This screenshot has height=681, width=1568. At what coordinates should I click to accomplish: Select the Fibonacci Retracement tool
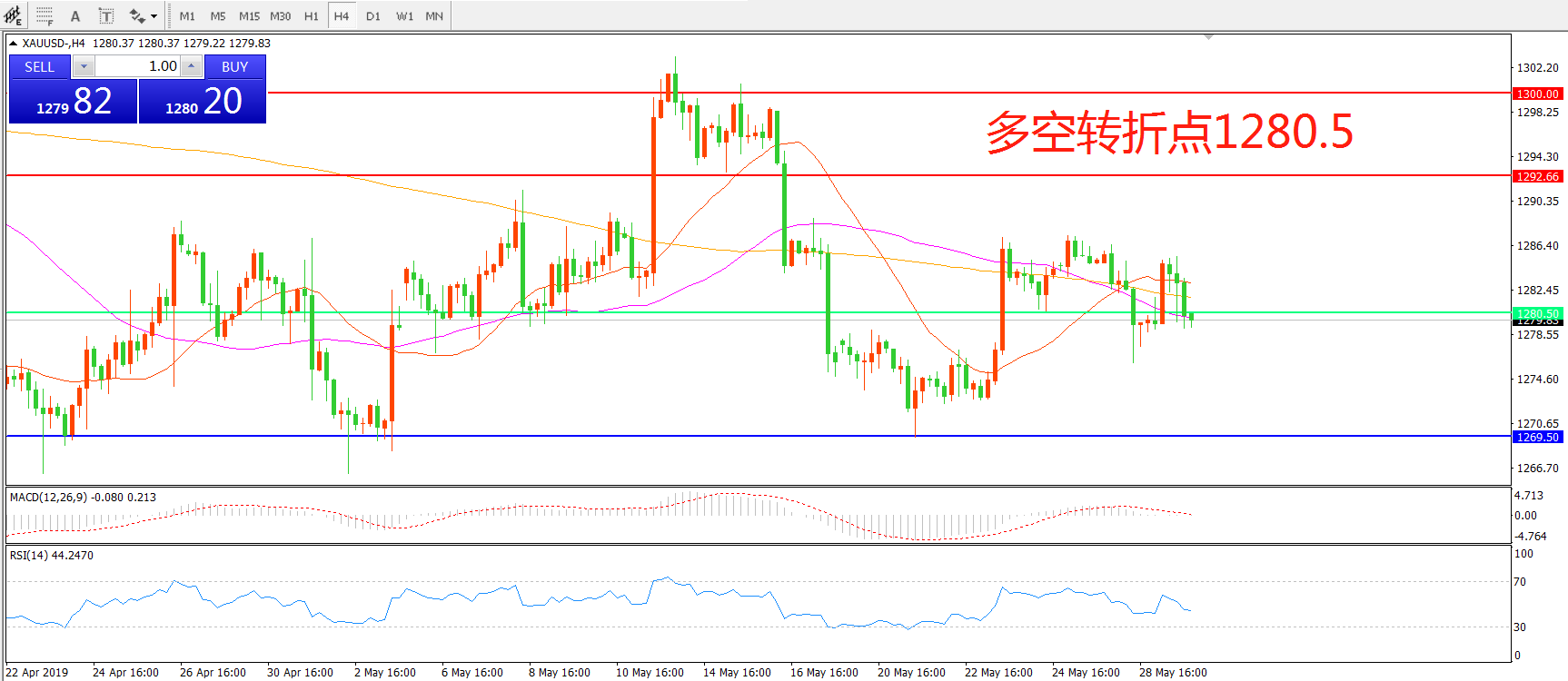pyautogui.click(x=45, y=15)
